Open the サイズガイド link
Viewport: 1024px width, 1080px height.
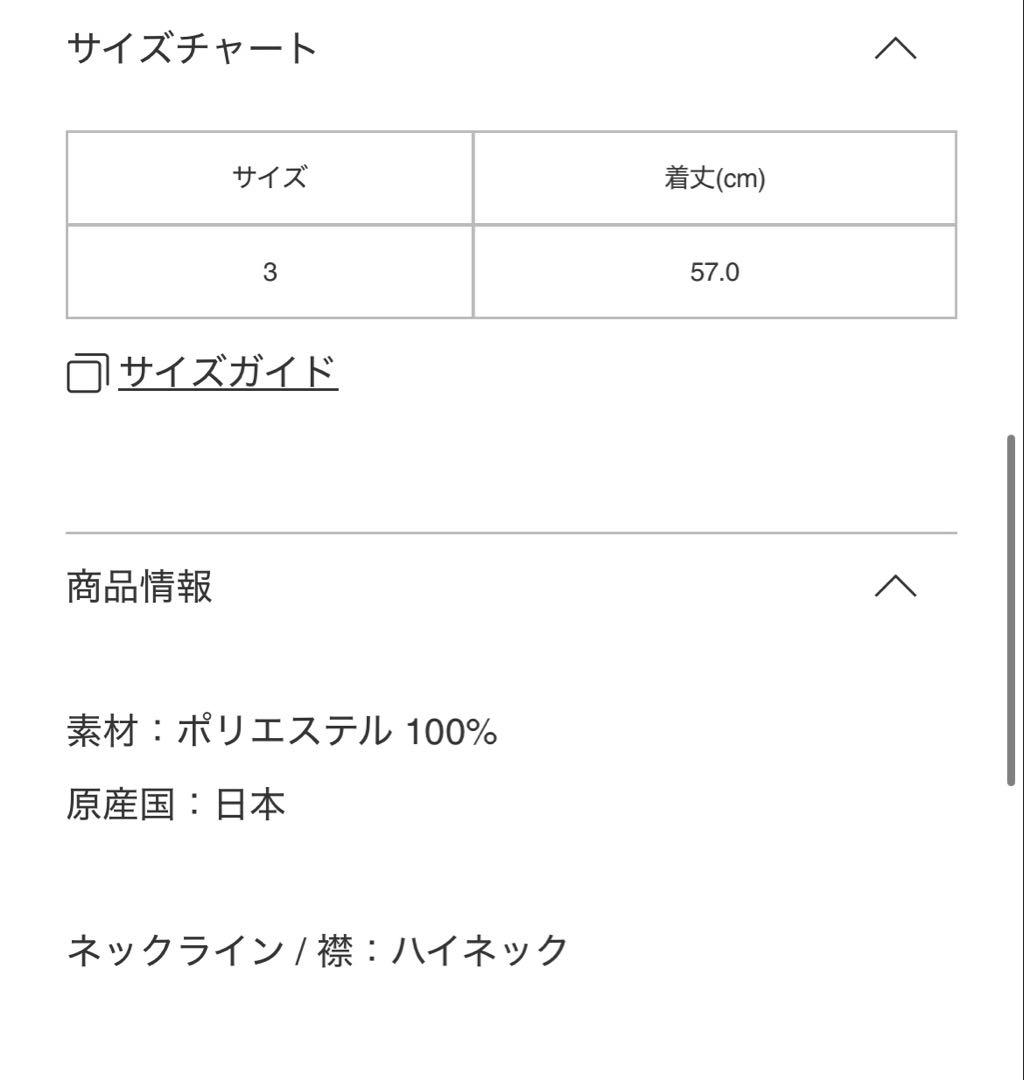pyautogui.click(x=228, y=373)
